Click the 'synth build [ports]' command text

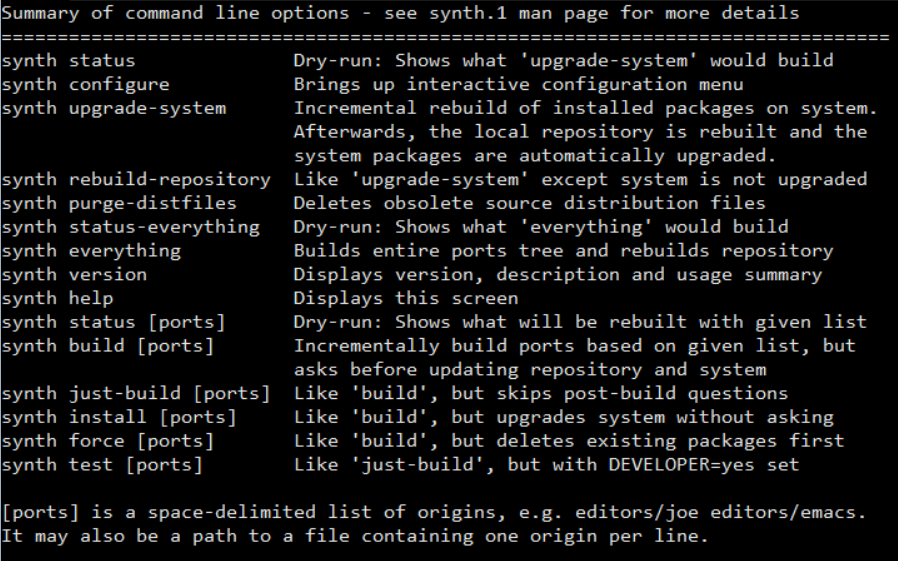point(108,346)
